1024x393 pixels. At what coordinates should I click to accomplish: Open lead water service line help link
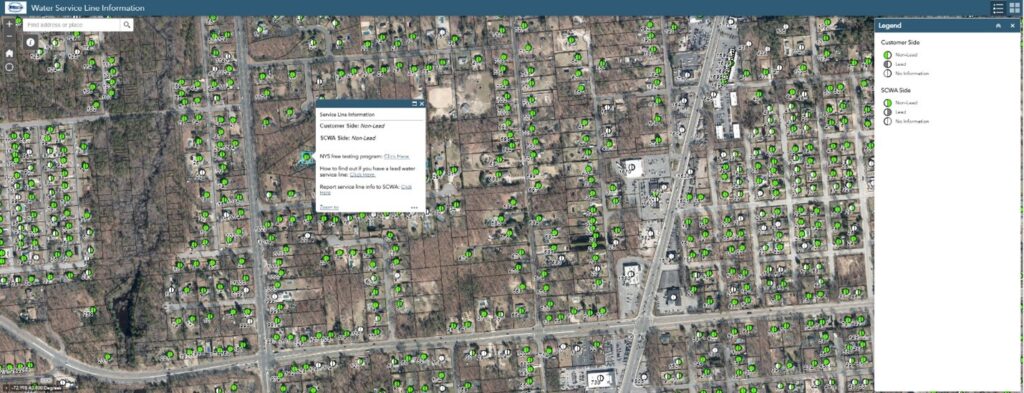362,174
